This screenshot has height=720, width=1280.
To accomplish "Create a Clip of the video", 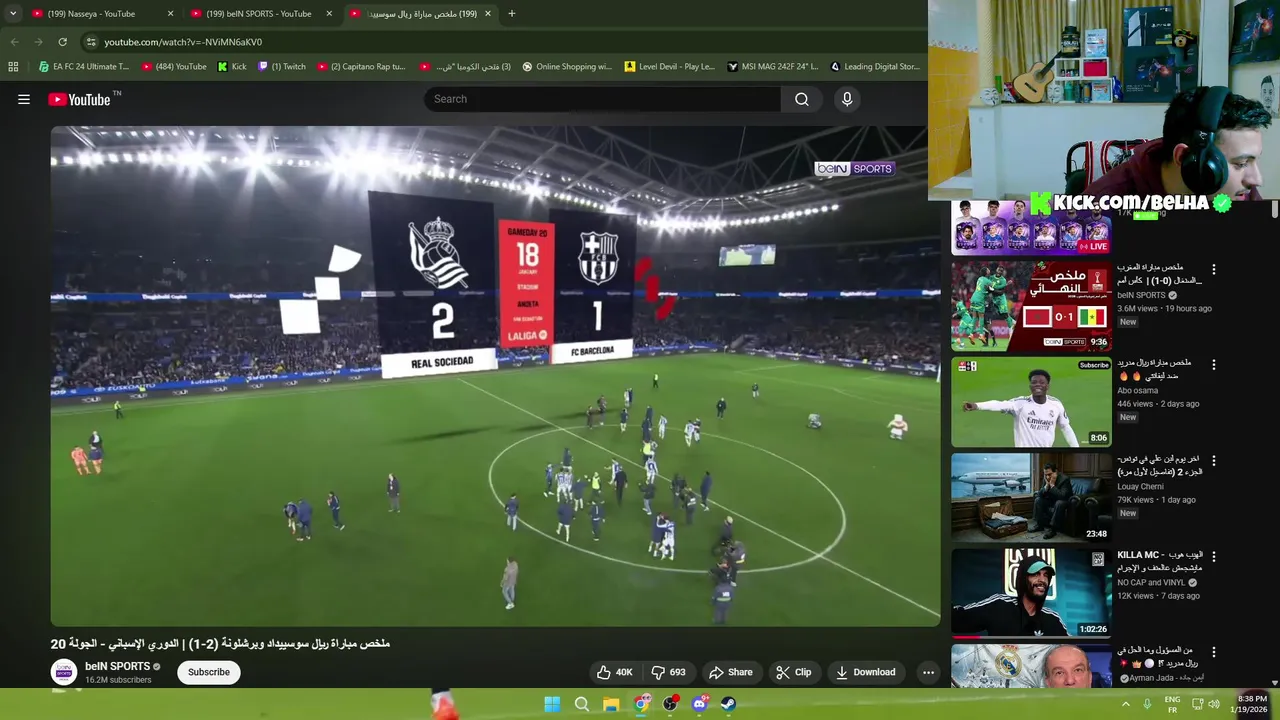I will coord(793,672).
